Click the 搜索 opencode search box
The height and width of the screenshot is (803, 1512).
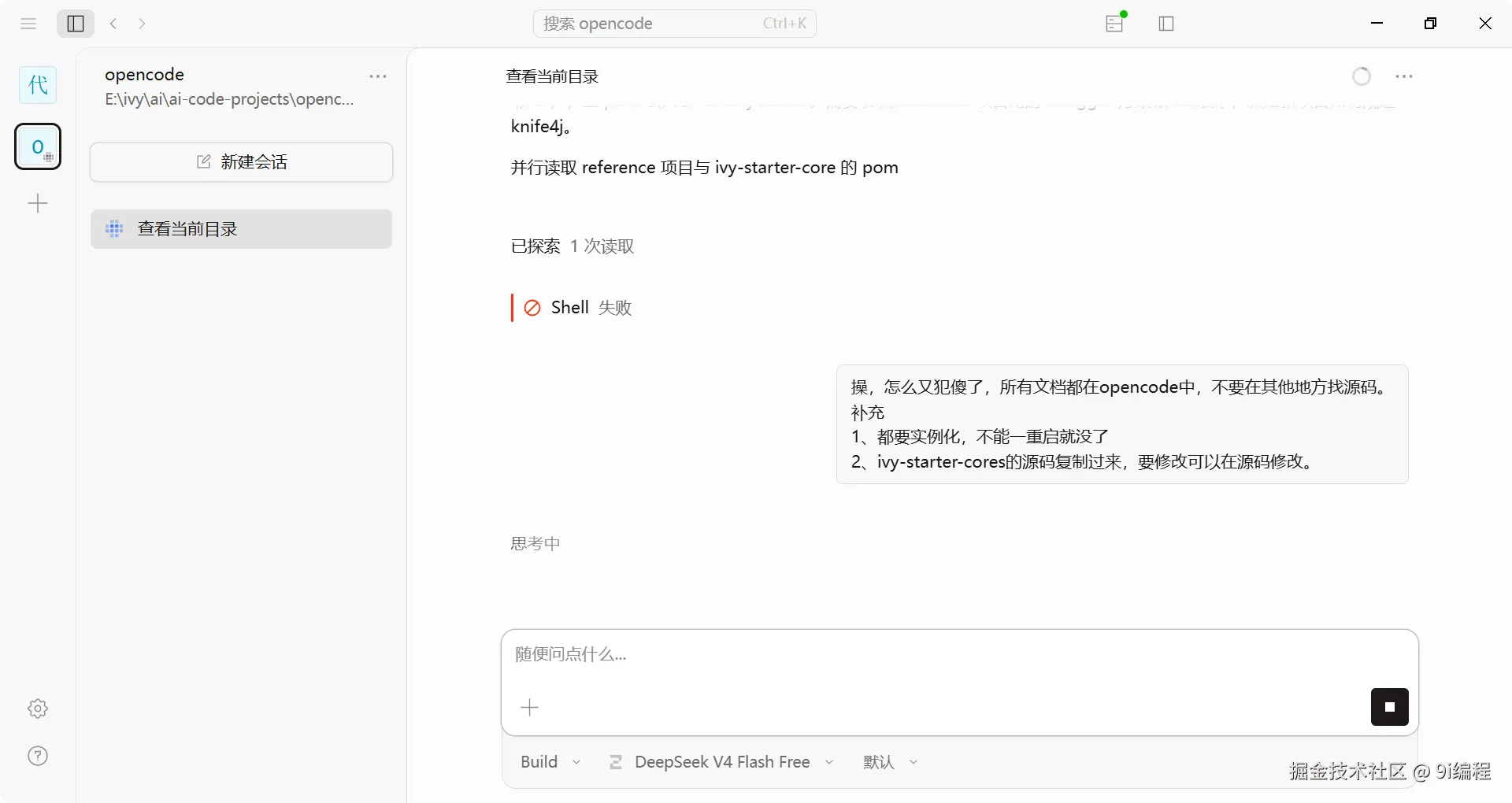[x=675, y=24]
